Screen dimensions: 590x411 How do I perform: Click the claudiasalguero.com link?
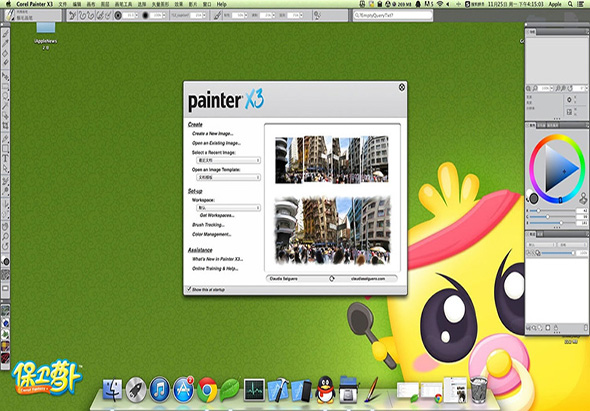click(368, 279)
